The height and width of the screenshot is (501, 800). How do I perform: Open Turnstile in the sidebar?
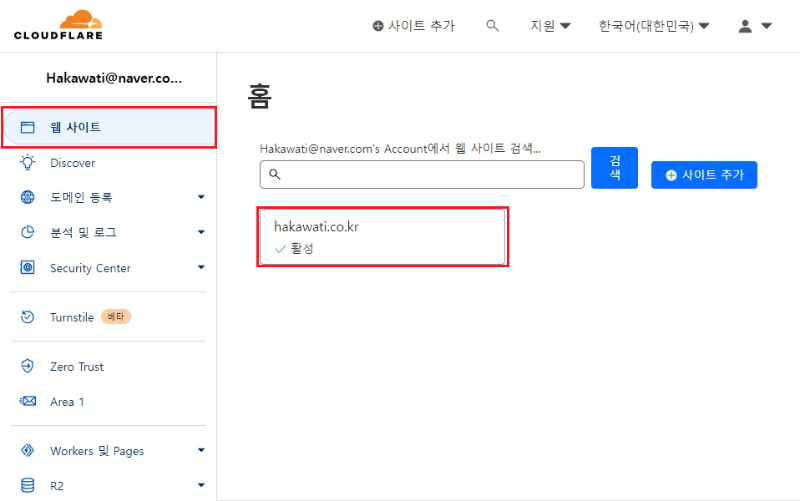tap(72, 317)
